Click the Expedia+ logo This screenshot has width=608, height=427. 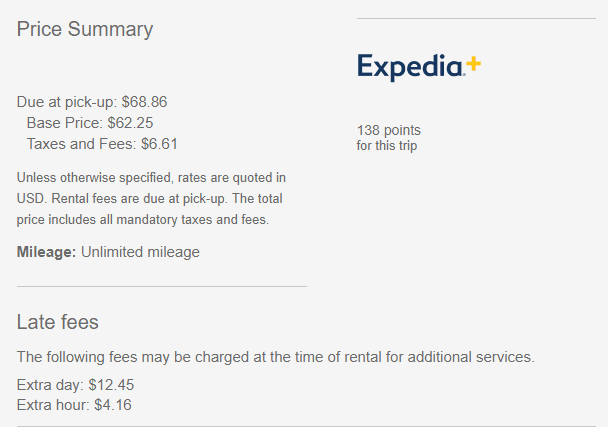pos(419,67)
